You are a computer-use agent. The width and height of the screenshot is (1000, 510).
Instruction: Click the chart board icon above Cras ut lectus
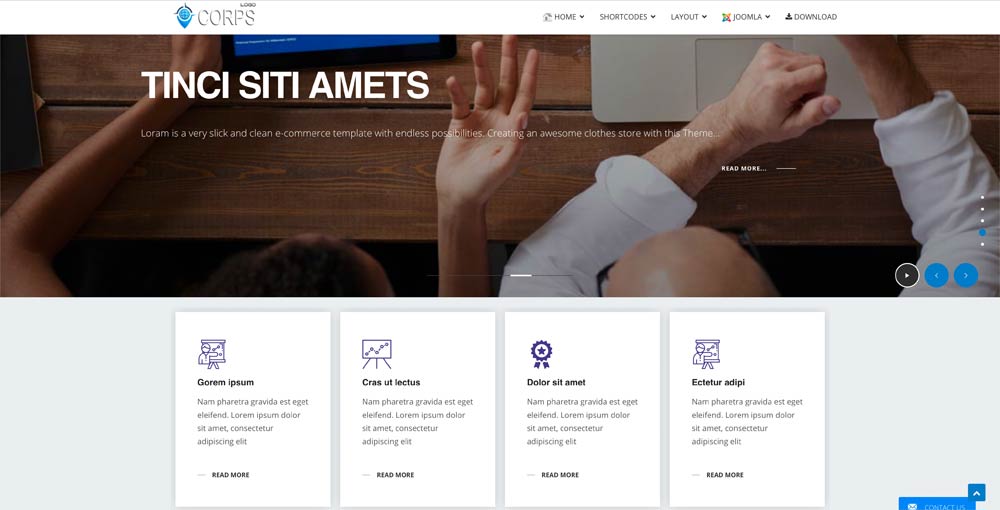[x=377, y=354]
